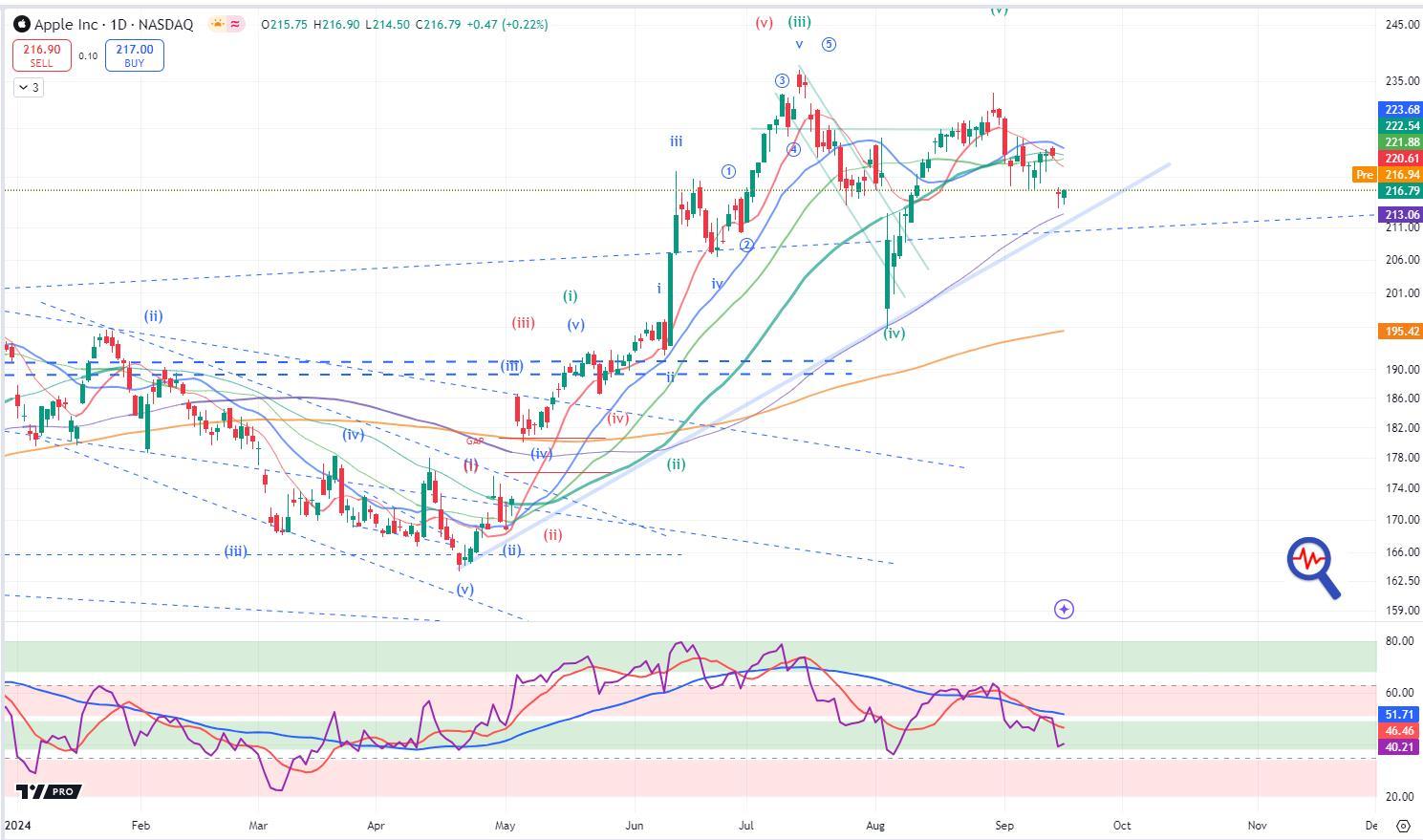Click the pre-market sun indicator icon
The width and height of the screenshot is (1423, 840).
click(218, 24)
